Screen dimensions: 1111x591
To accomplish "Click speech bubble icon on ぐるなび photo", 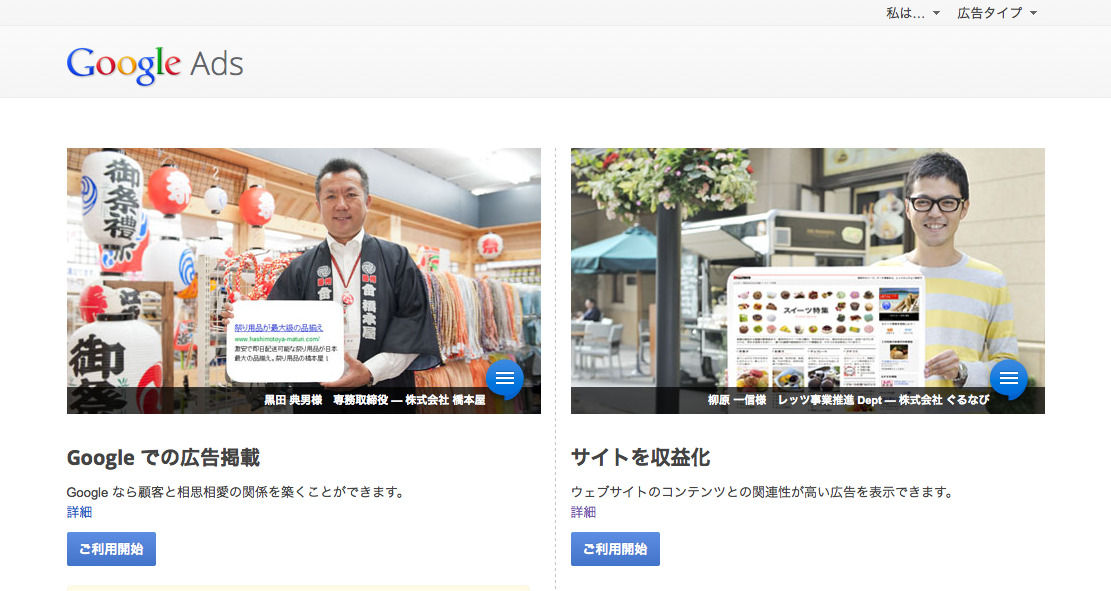I will point(1008,379).
